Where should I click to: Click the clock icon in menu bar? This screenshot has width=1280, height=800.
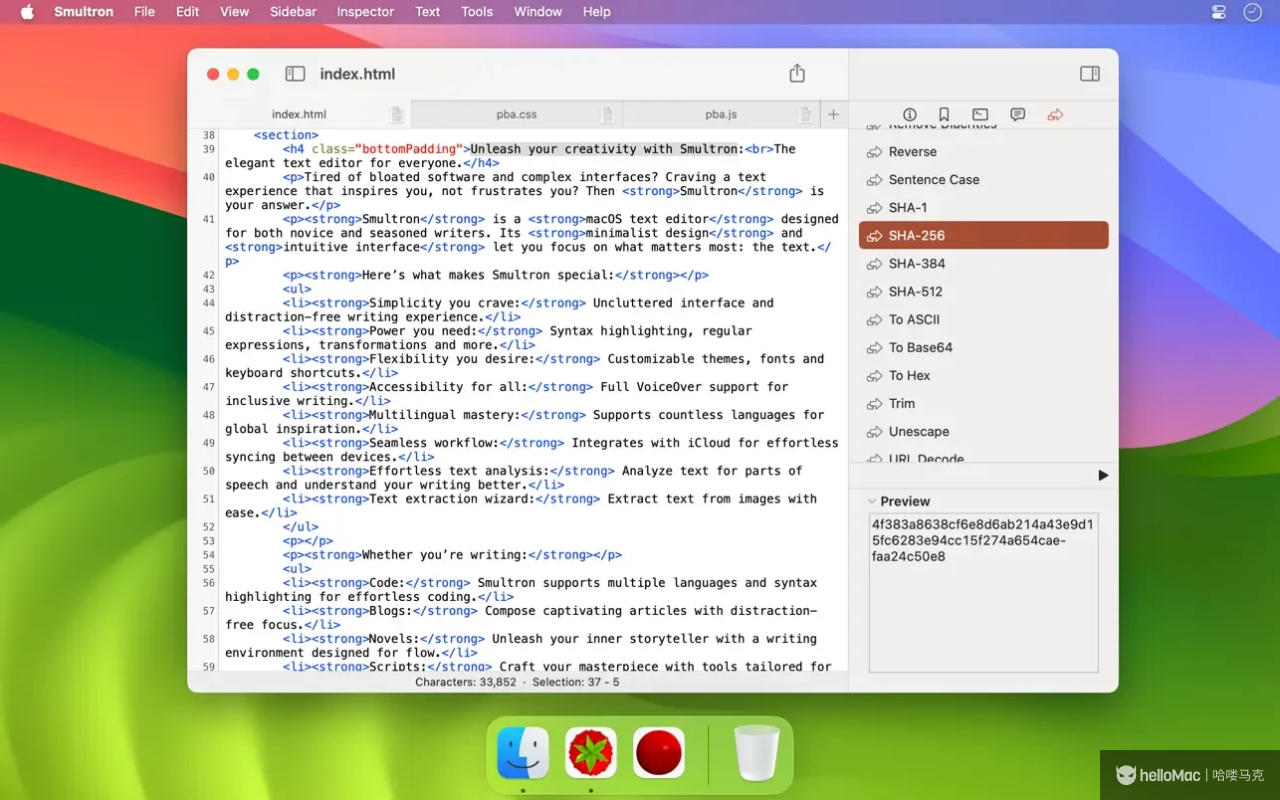1252,12
